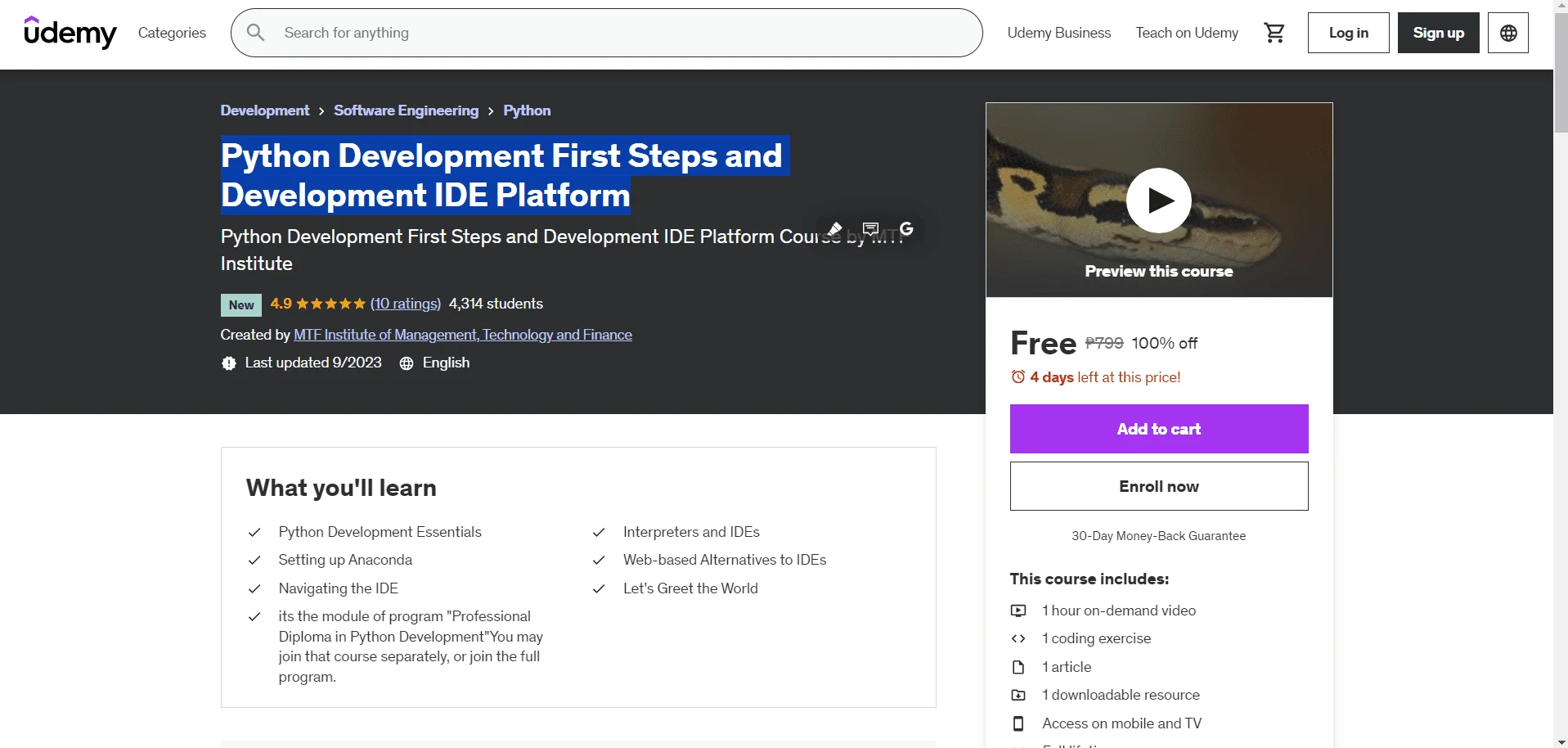Open the language globe selector

[1508, 33]
